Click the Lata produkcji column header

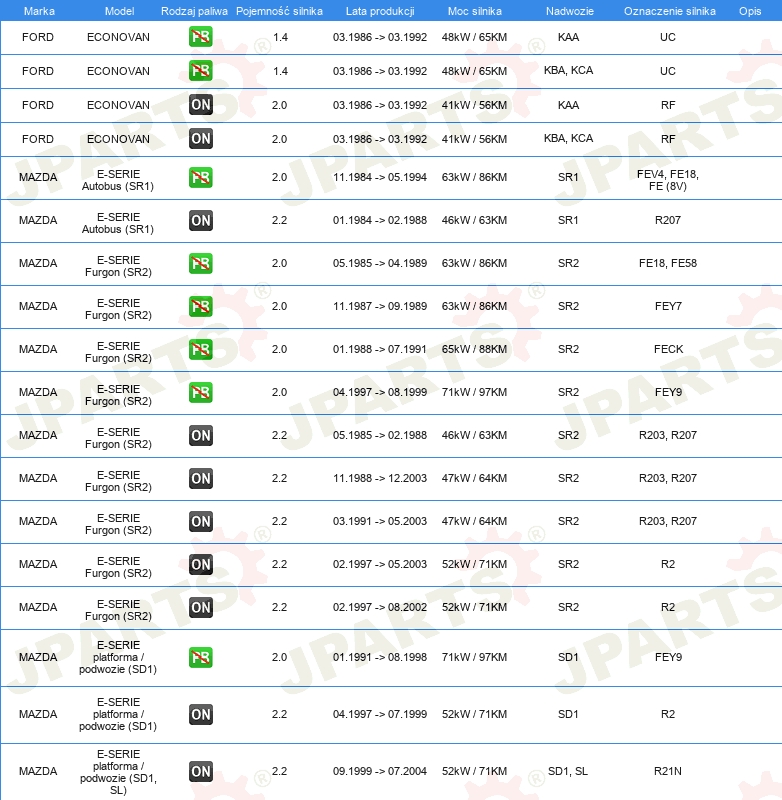380,11
